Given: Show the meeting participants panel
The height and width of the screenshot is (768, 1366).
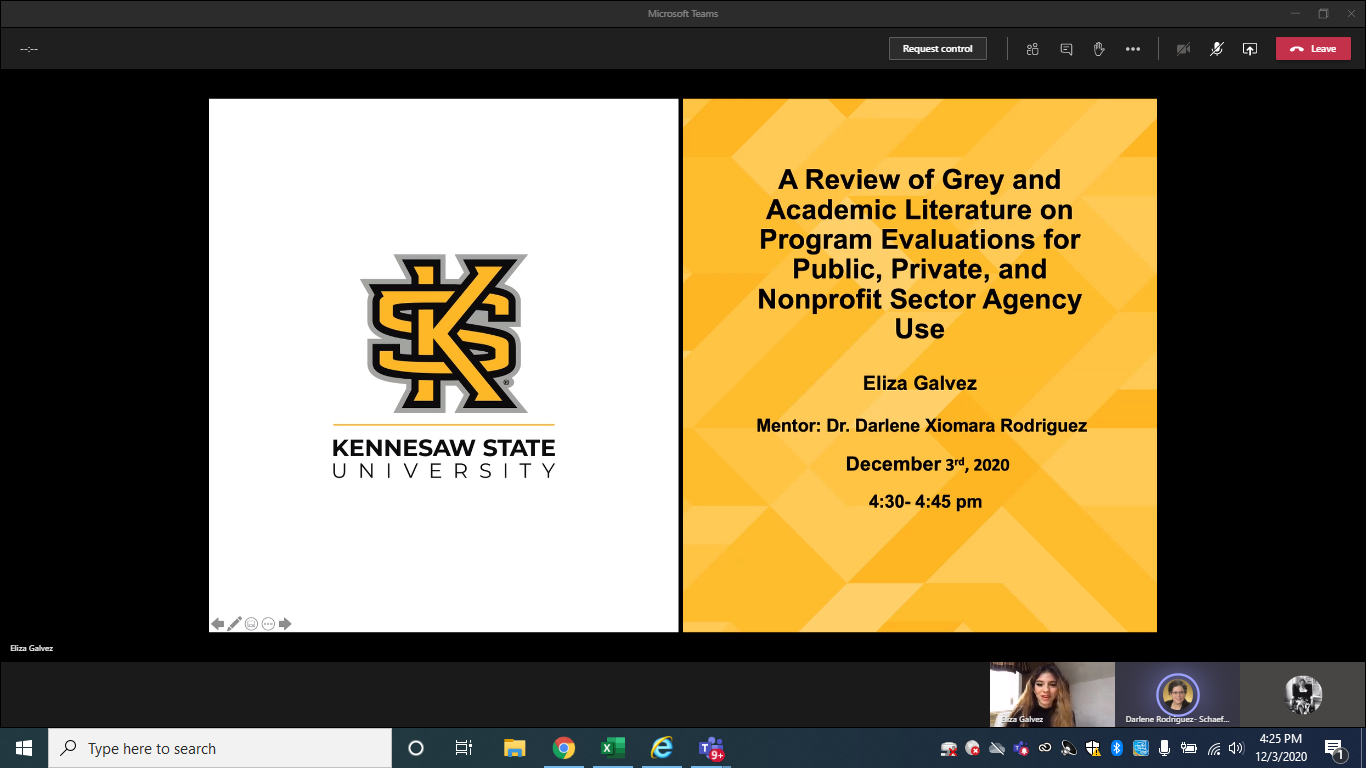Looking at the screenshot, I should tap(1033, 49).
